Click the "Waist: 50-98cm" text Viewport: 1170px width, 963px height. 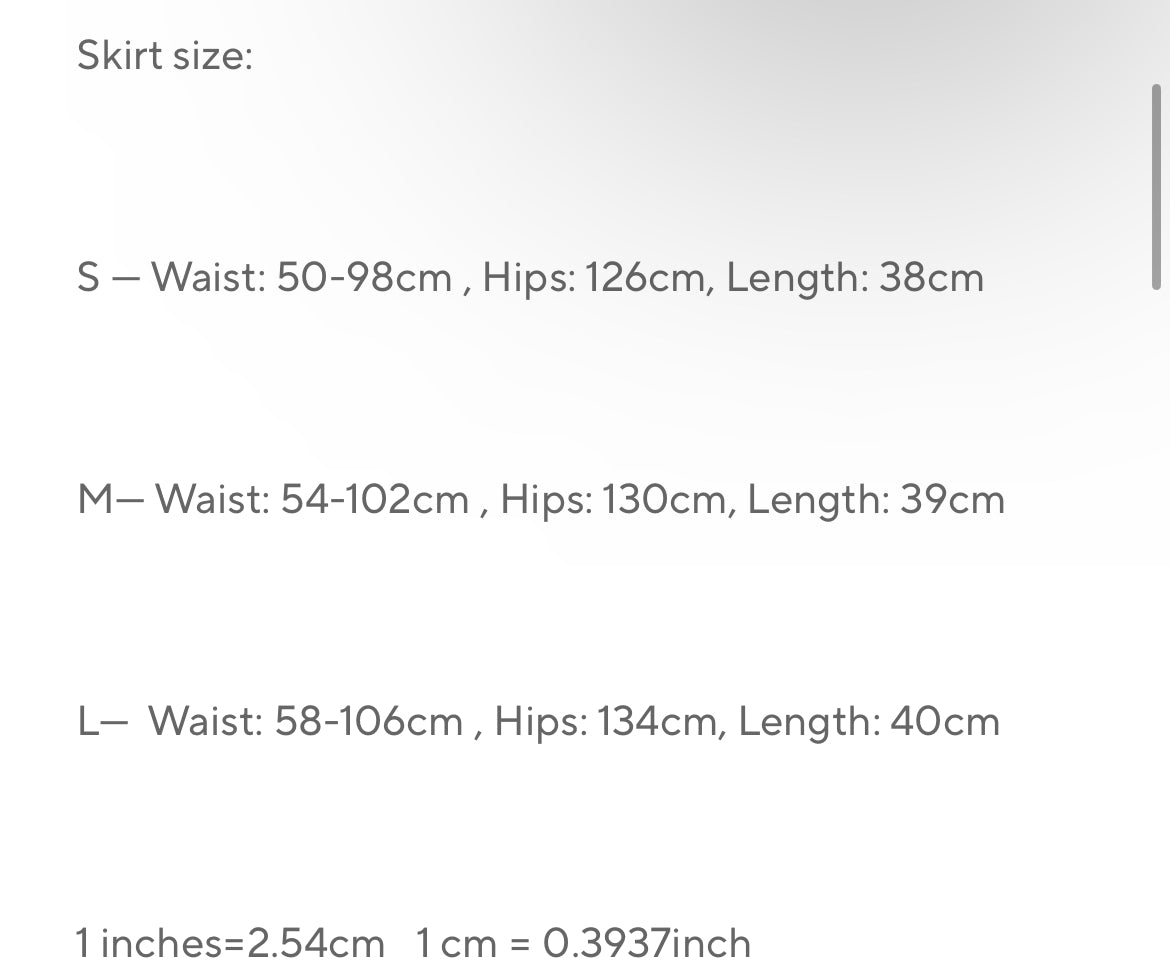point(302,277)
